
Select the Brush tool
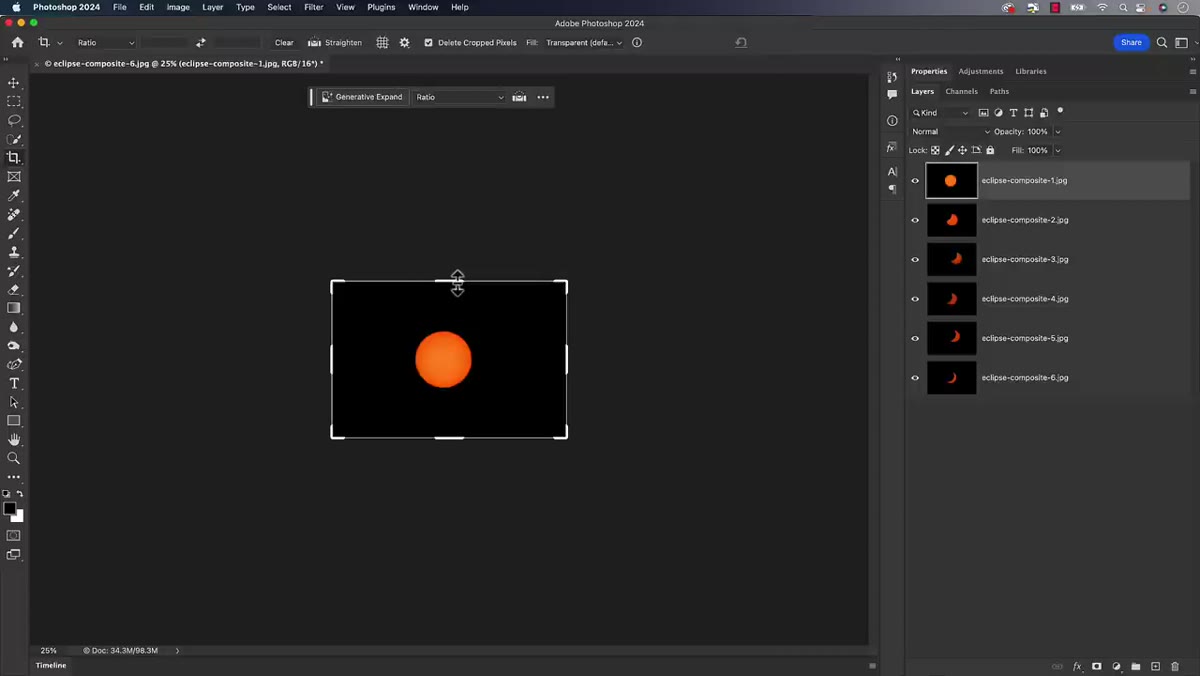14,233
